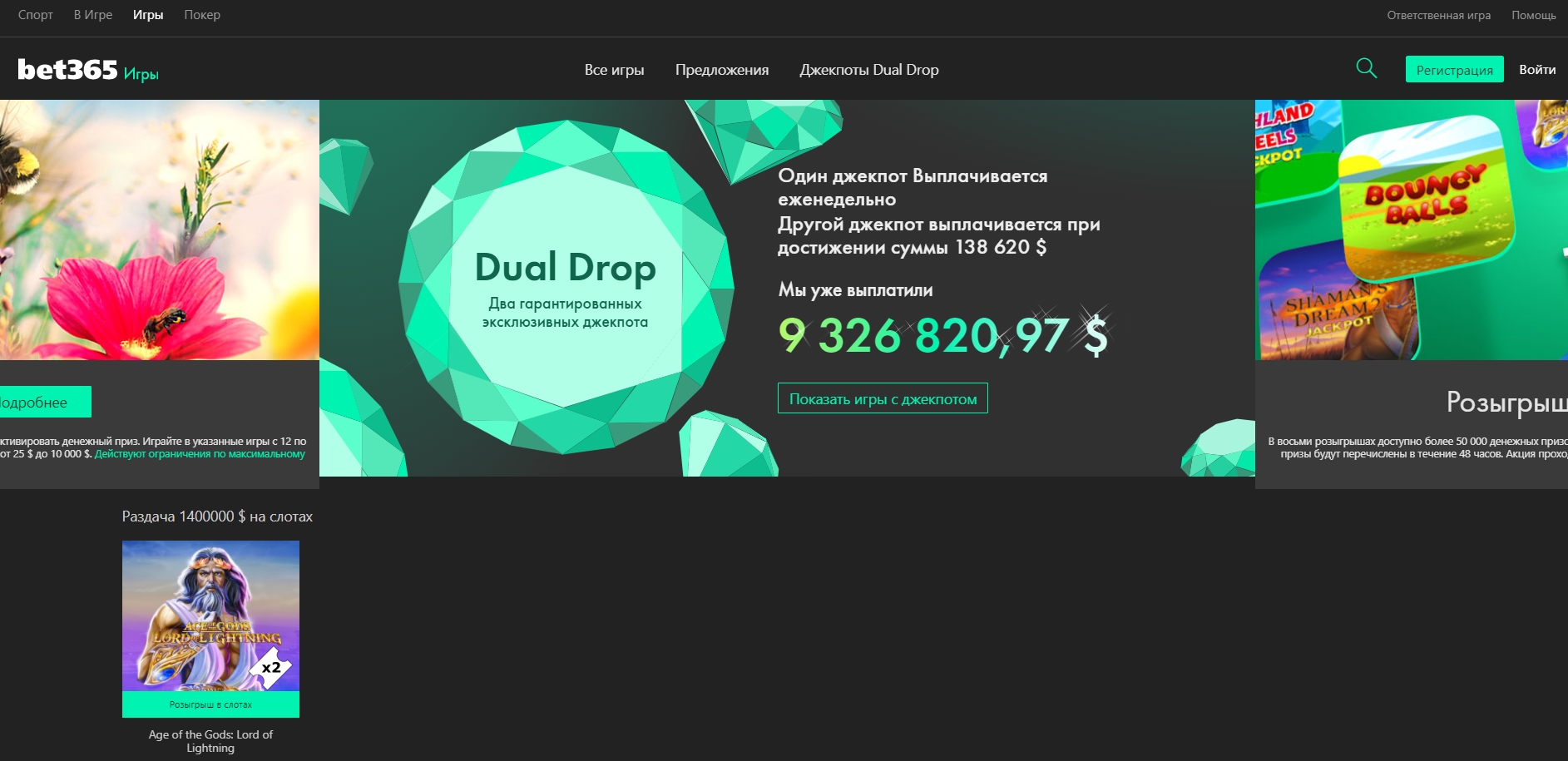Open the search magnifier icon
The width and height of the screenshot is (1568, 761).
[1367, 68]
